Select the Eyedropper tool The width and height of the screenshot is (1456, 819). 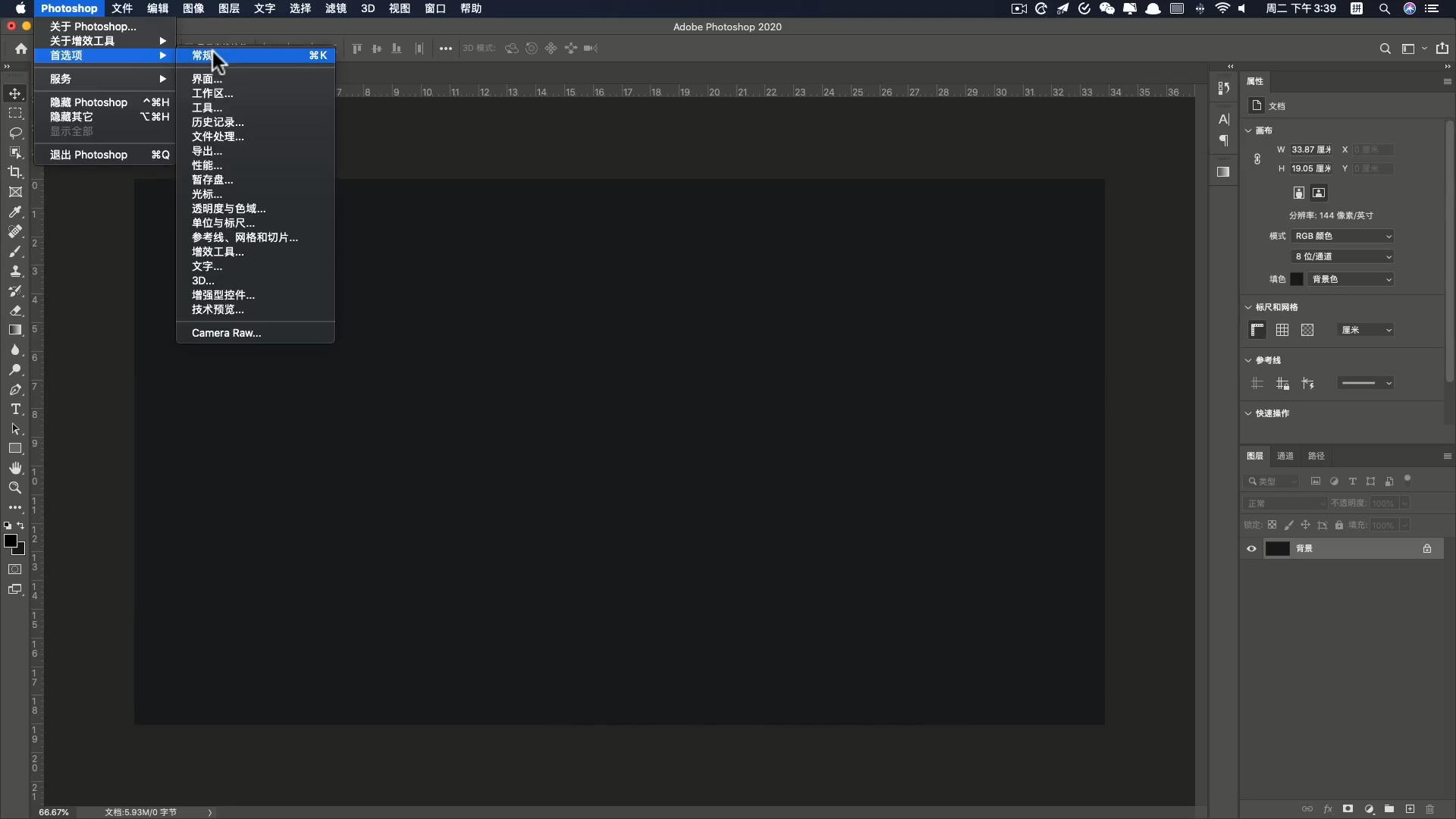[x=15, y=212]
